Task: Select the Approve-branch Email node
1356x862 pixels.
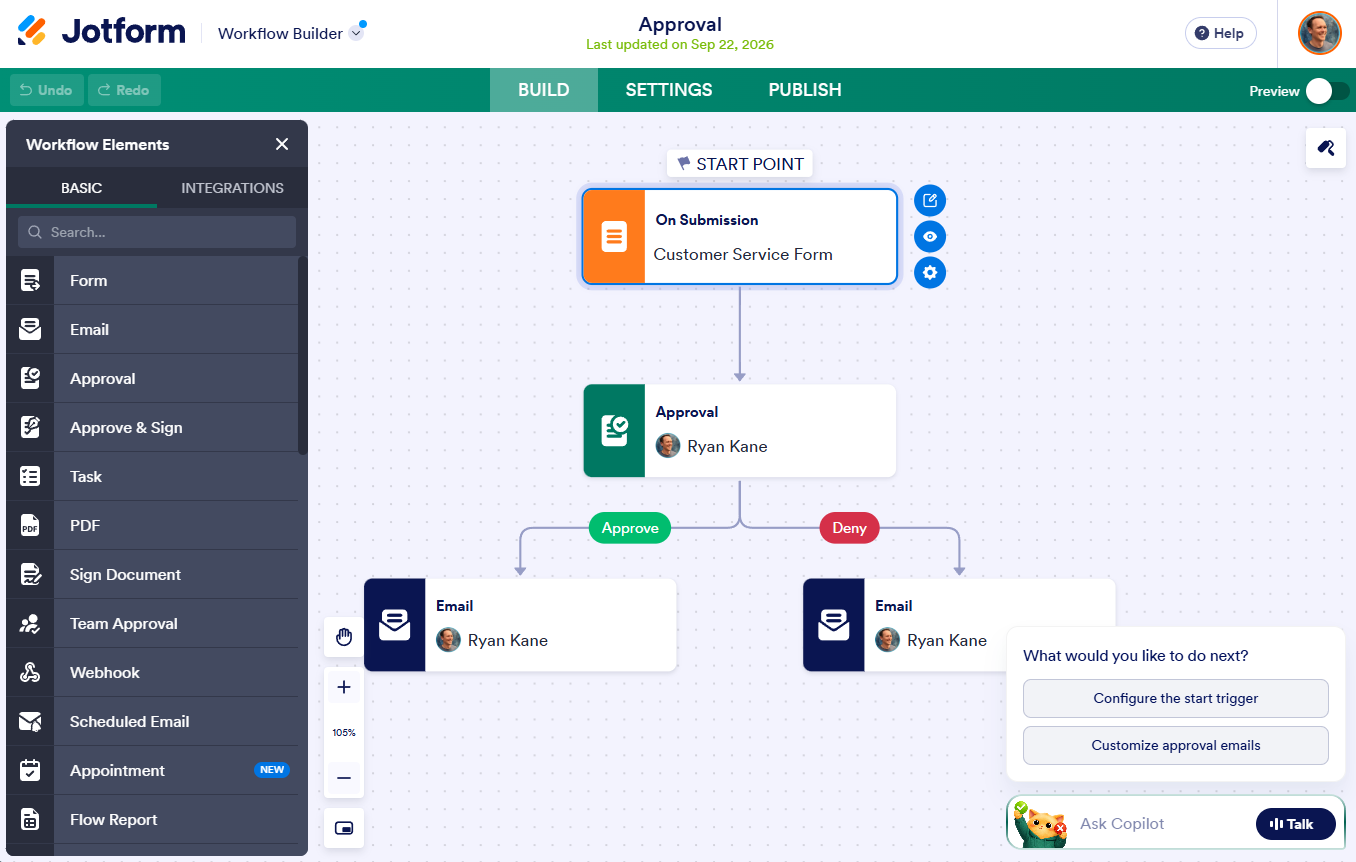Action: [520, 625]
